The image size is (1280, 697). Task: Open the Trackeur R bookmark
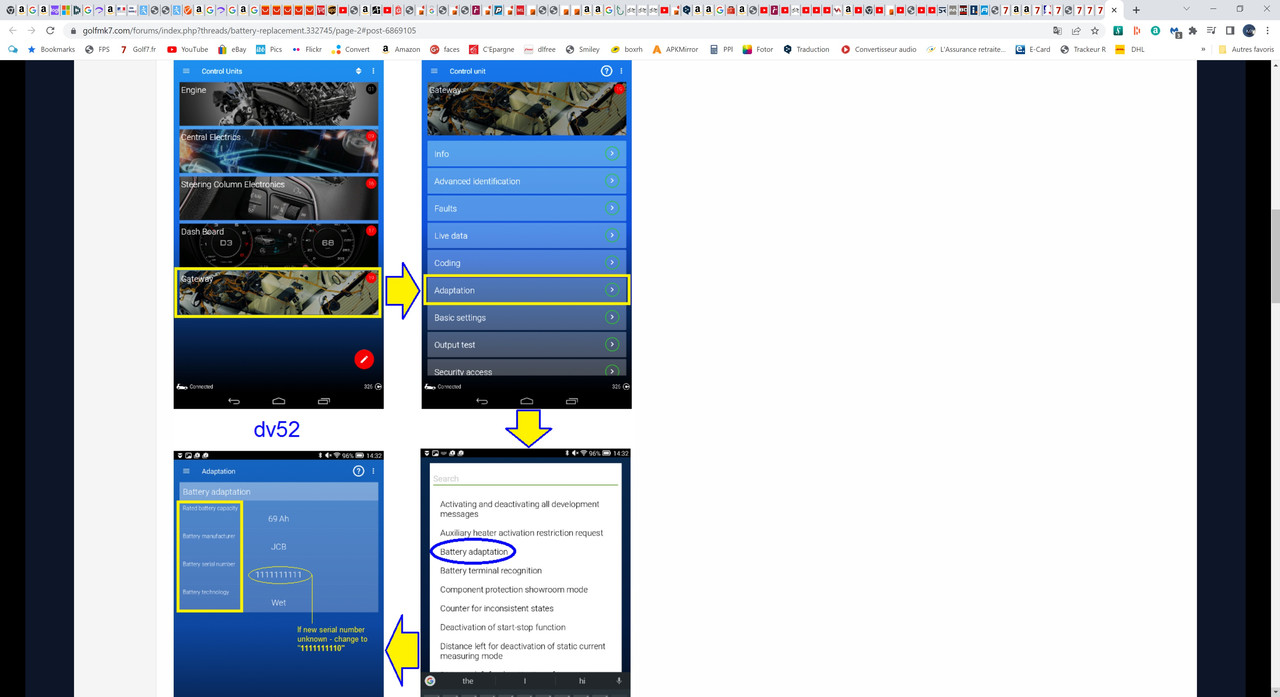[1083, 49]
